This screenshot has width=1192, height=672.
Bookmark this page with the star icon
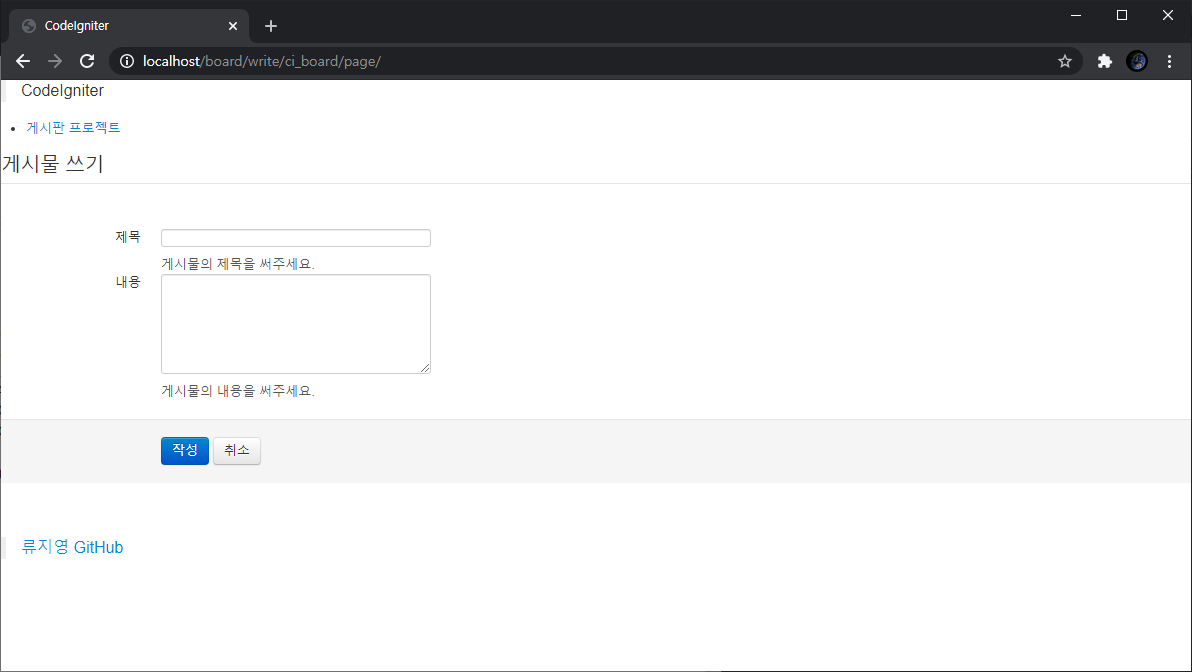click(x=1064, y=61)
